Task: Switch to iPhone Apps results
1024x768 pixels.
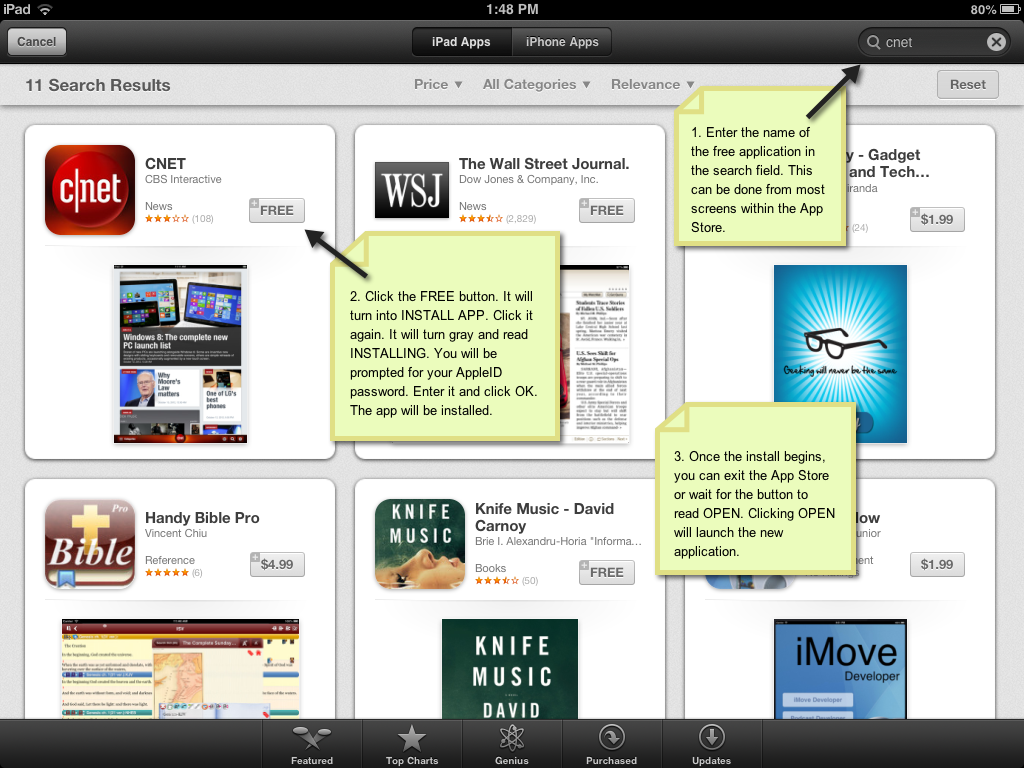Action: [x=562, y=42]
